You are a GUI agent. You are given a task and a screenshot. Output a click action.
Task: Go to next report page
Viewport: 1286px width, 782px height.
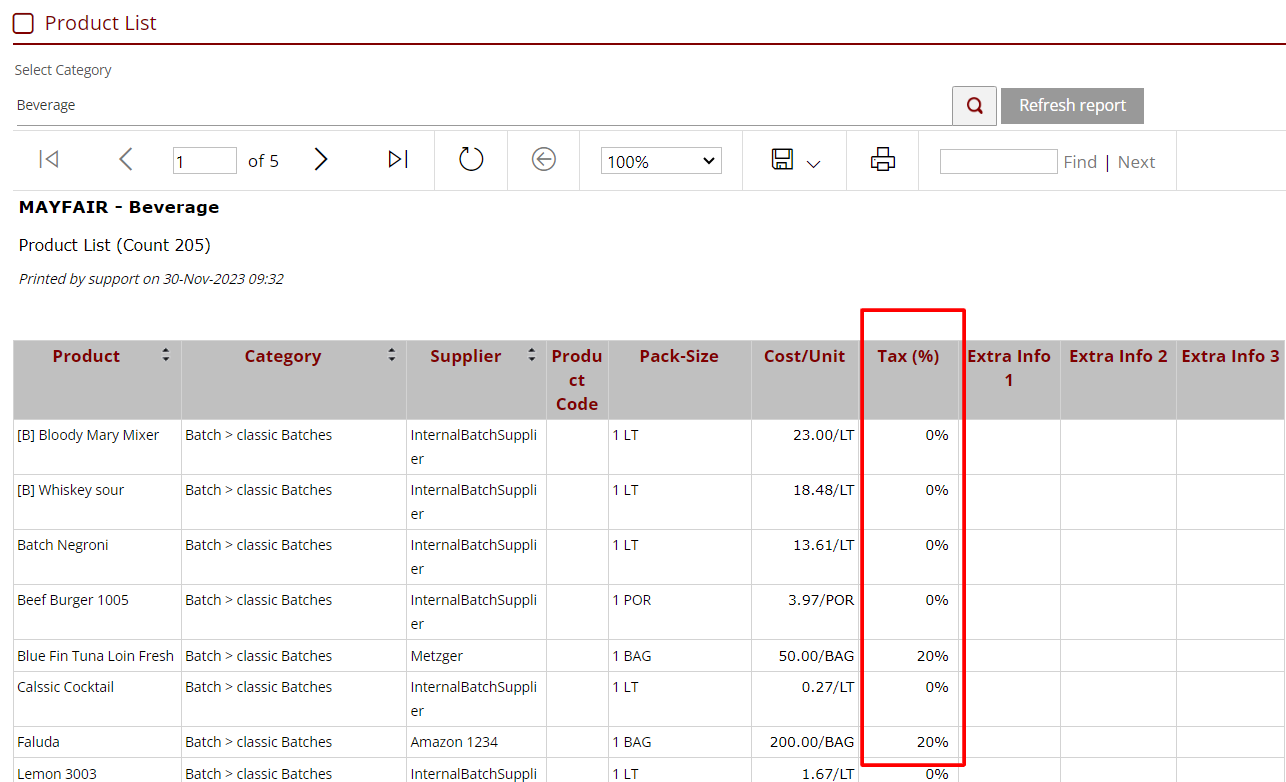[320, 160]
